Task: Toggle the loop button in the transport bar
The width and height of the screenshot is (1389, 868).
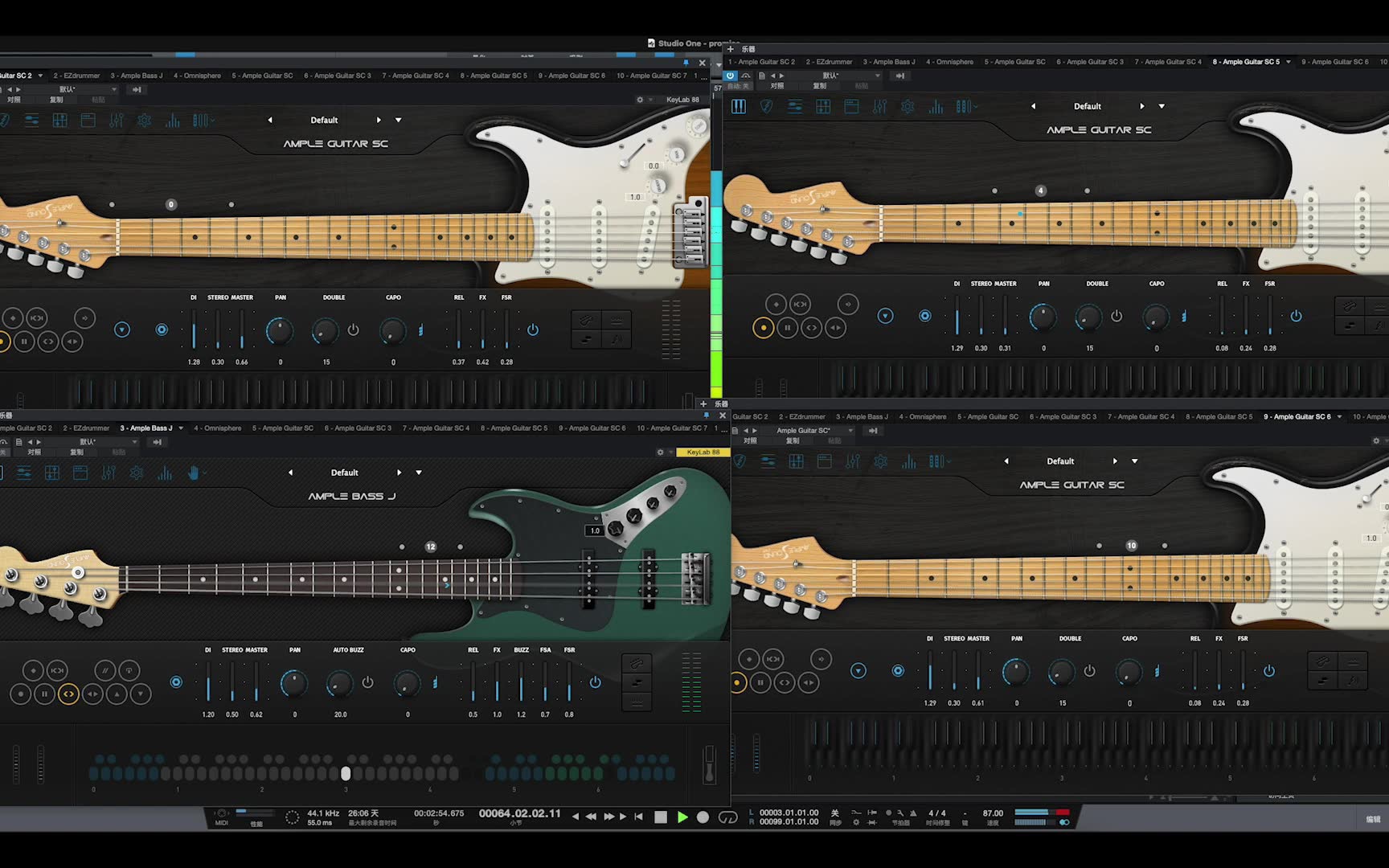Action: pyautogui.click(x=727, y=817)
